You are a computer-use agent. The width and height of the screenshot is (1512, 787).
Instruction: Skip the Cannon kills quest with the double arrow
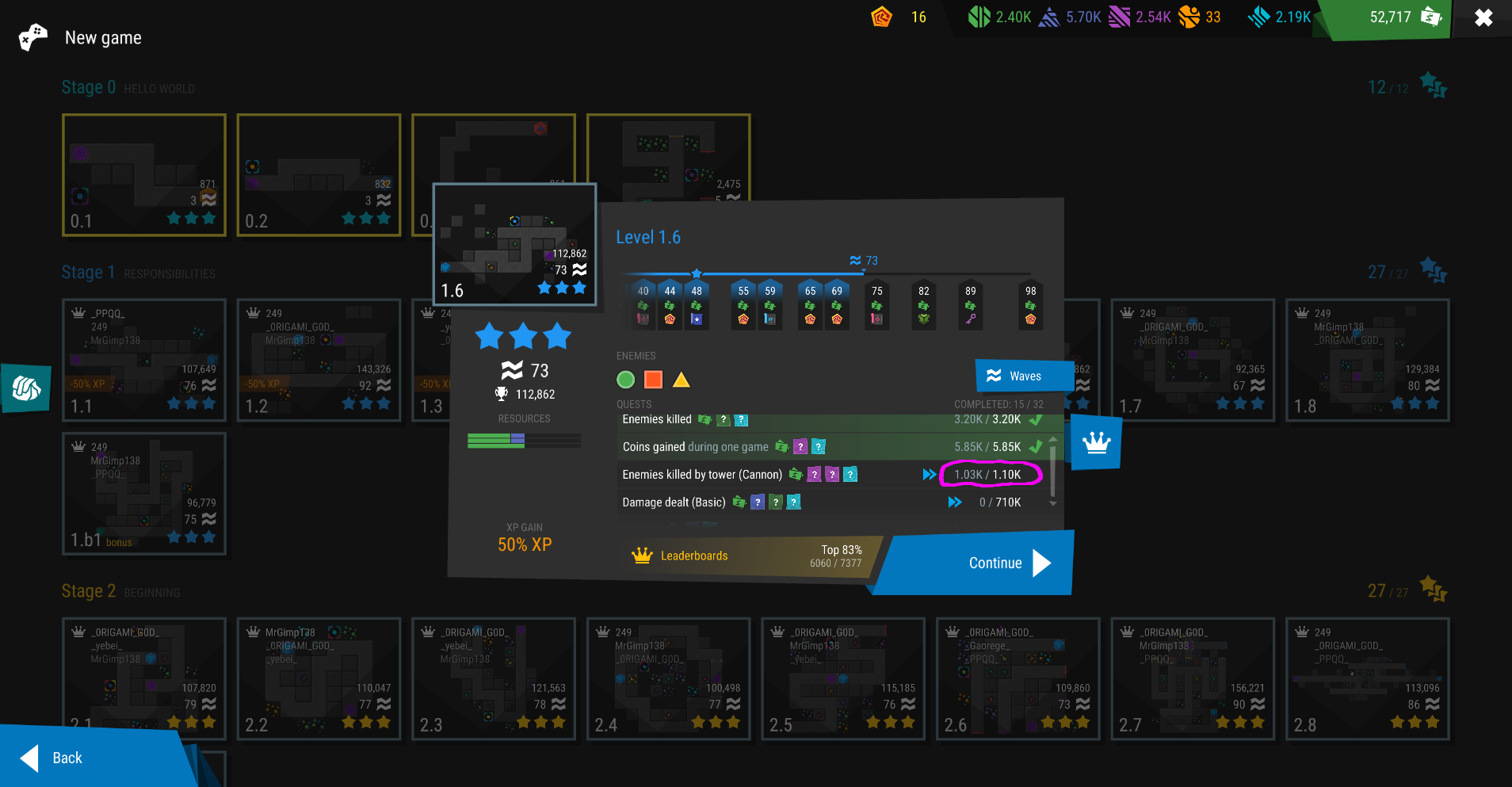pos(929,474)
